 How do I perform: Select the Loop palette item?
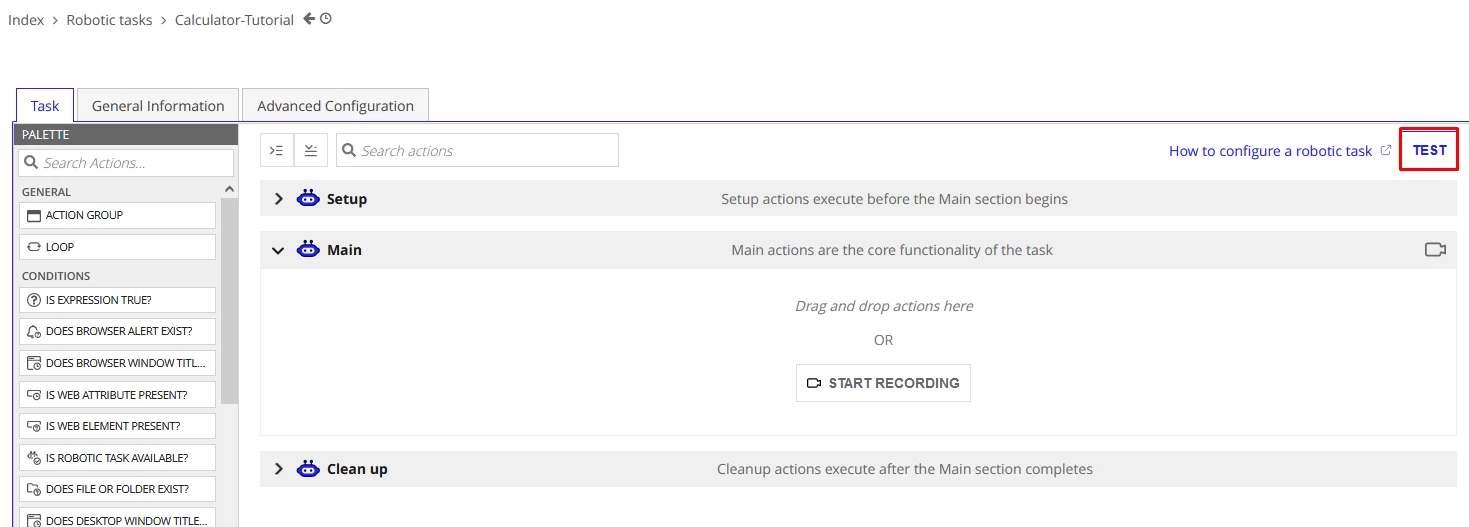(117, 247)
